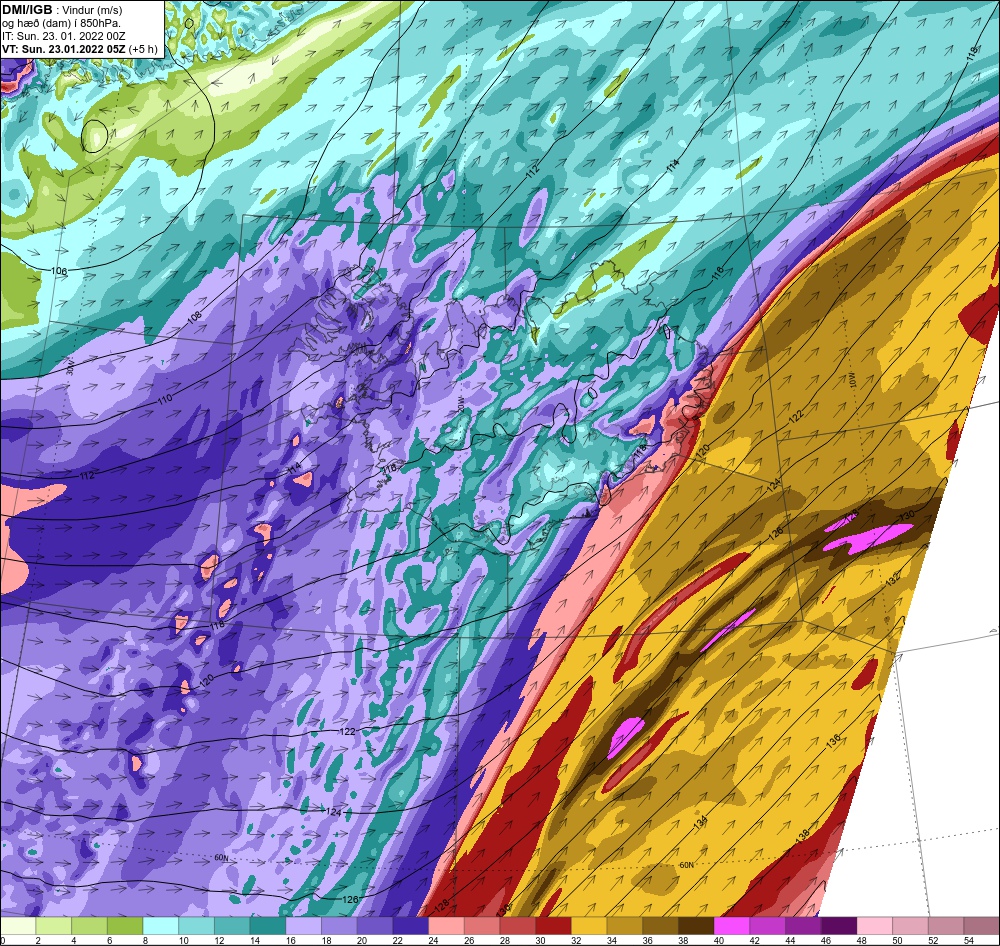Click the '108' contour height label

195,316
